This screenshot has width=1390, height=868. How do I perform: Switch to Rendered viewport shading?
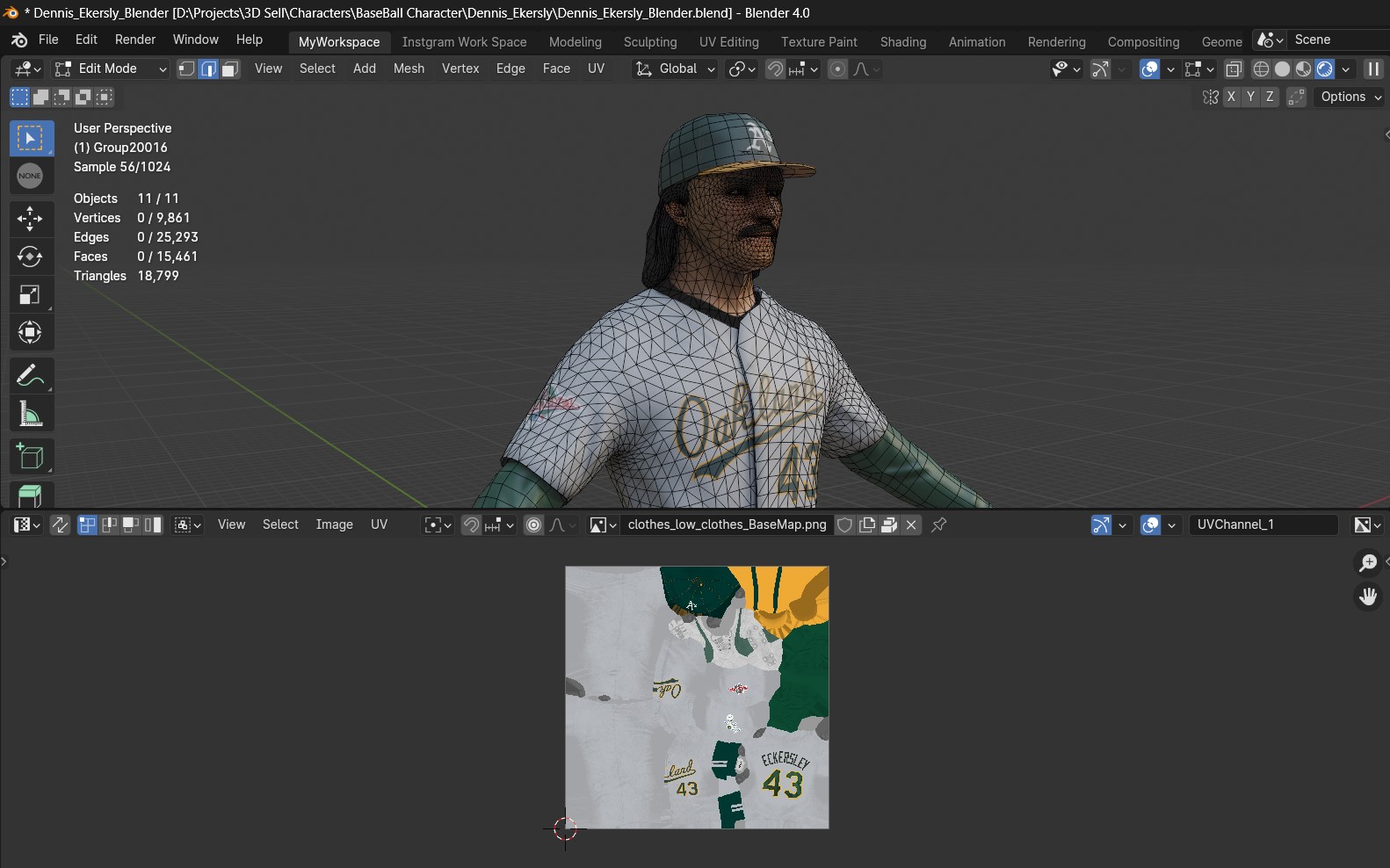pyautogui.click(x=1325, y=69)
